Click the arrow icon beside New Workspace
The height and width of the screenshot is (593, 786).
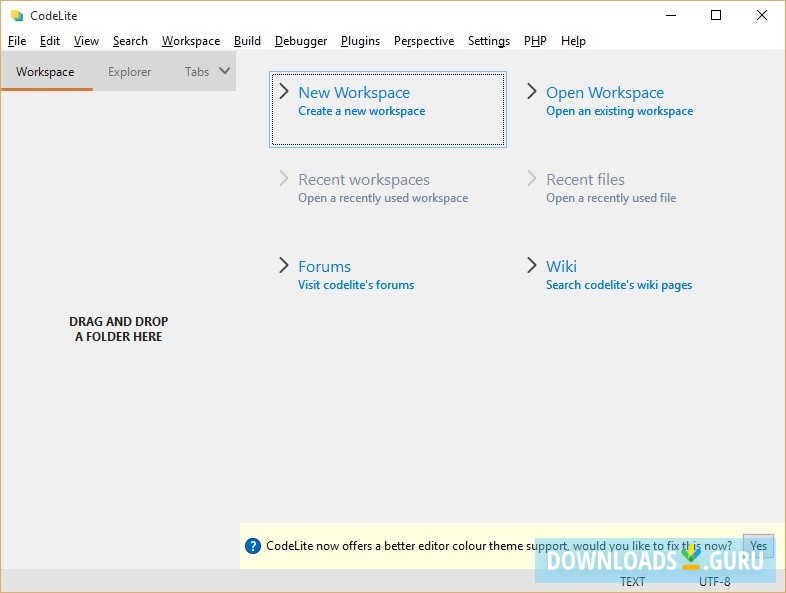click(x=284, y=91)
